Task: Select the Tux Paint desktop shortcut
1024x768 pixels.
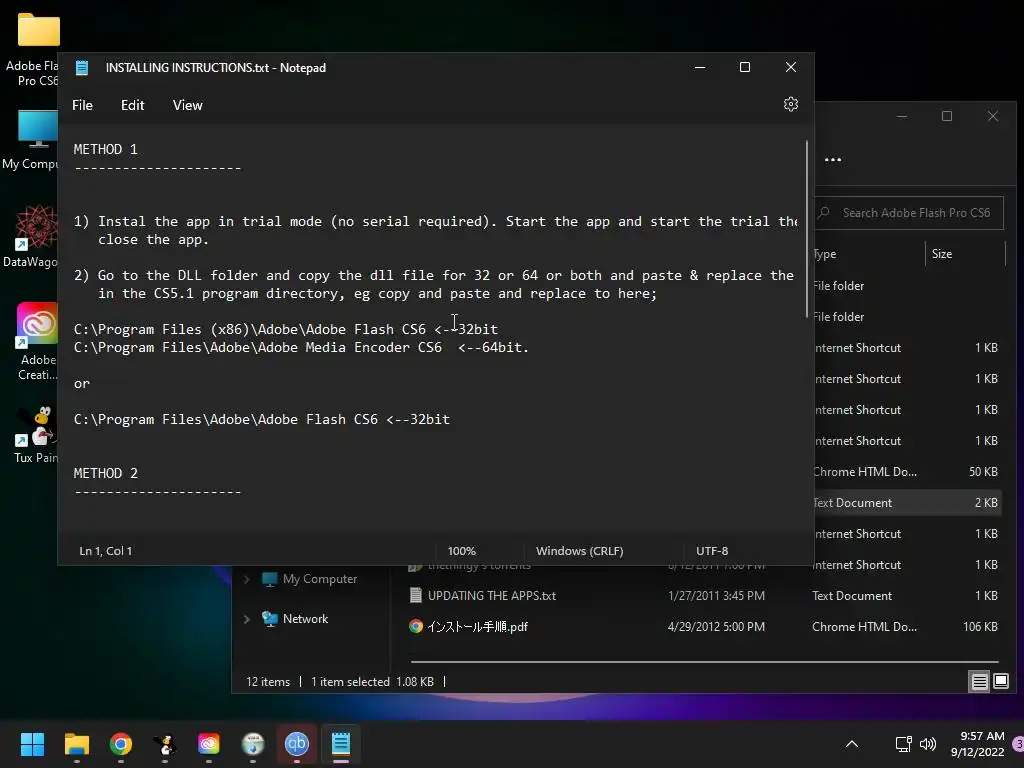Action: pos(36,434)
